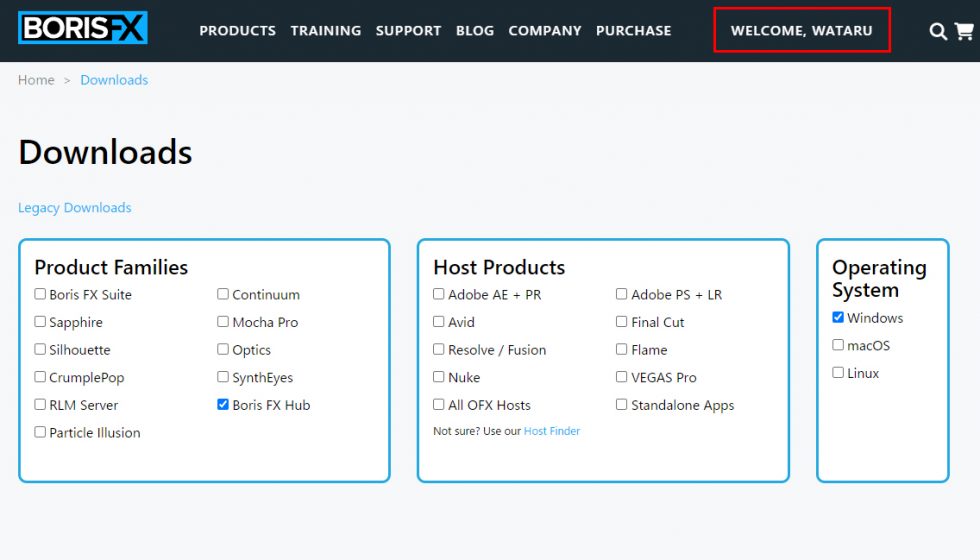The width and height of the screenshot is (980, 560).
Task: Open the Support menu
Action: tap(408, 31)
